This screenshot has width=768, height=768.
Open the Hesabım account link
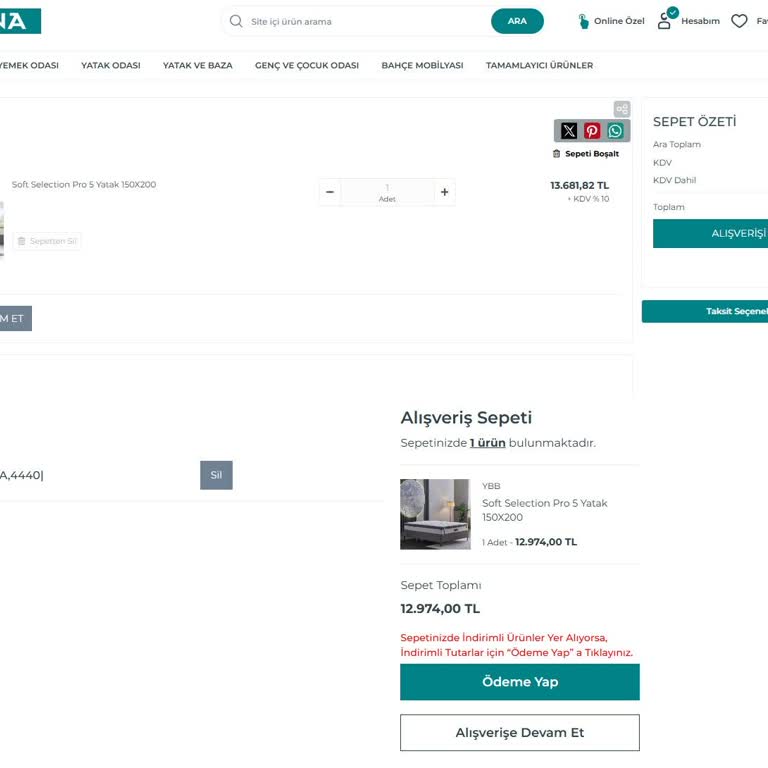700,21
